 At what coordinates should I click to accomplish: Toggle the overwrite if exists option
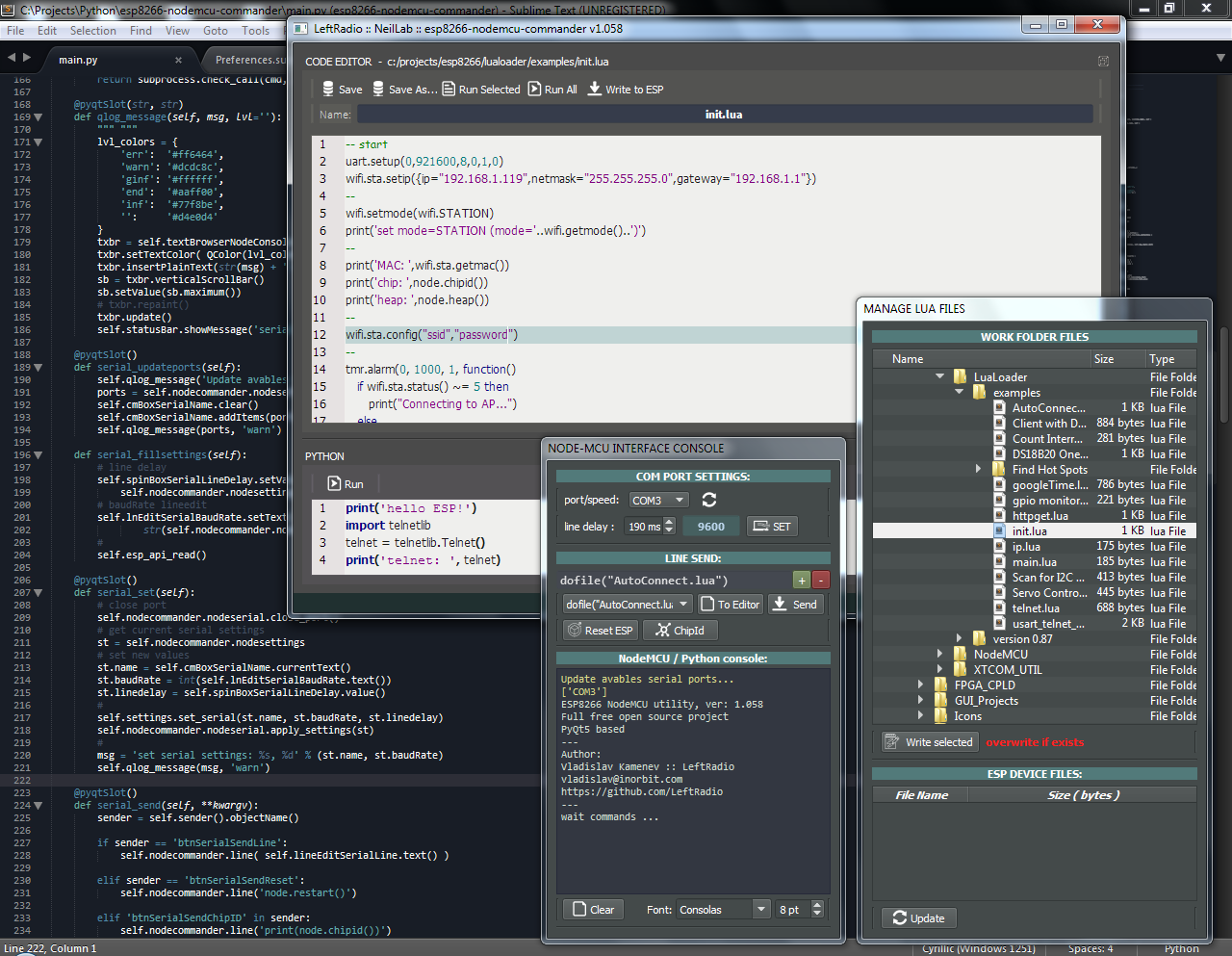(x=1035, y=742)
